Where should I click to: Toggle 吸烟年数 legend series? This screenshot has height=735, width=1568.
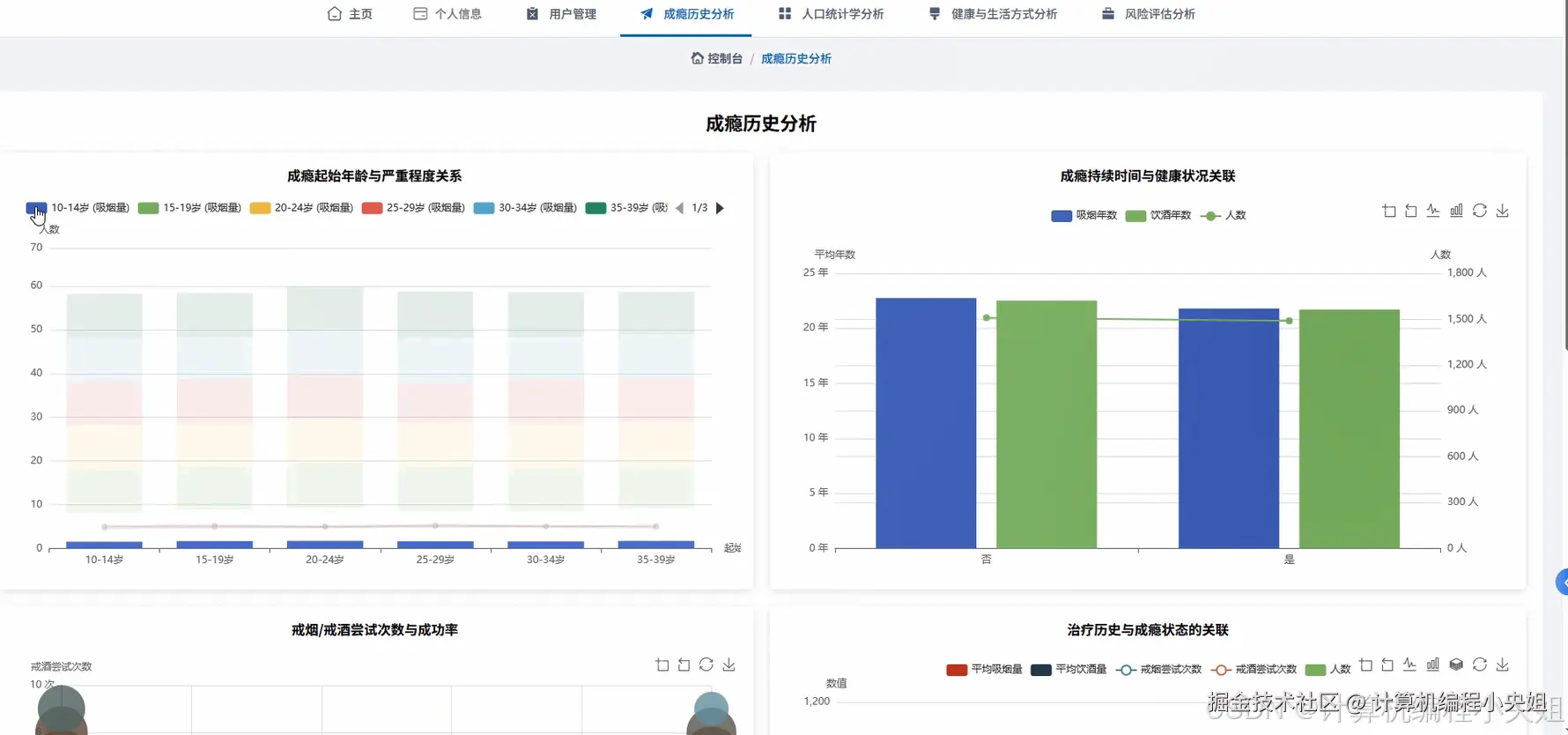(x=1084, y=215)
